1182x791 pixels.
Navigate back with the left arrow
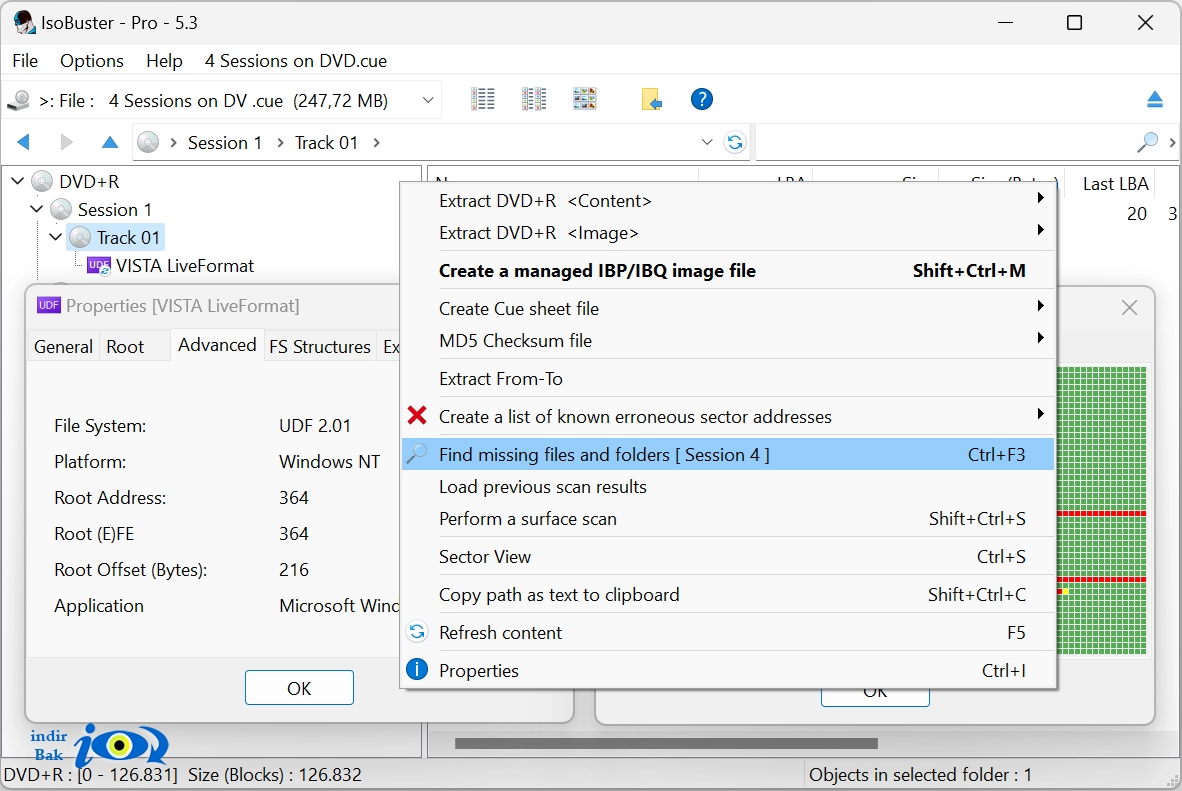pyautogui.click(x=23, y=142)
